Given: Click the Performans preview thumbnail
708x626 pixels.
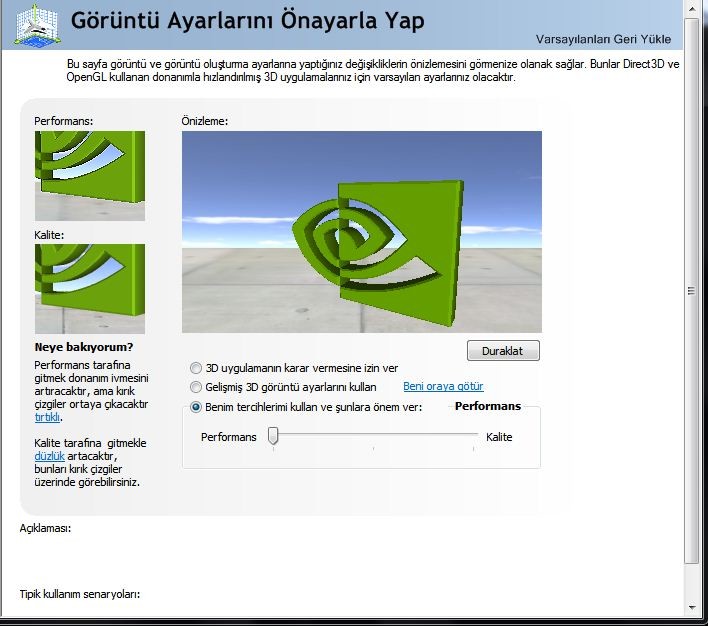Looking at the screenshot, I should [90, 176].
